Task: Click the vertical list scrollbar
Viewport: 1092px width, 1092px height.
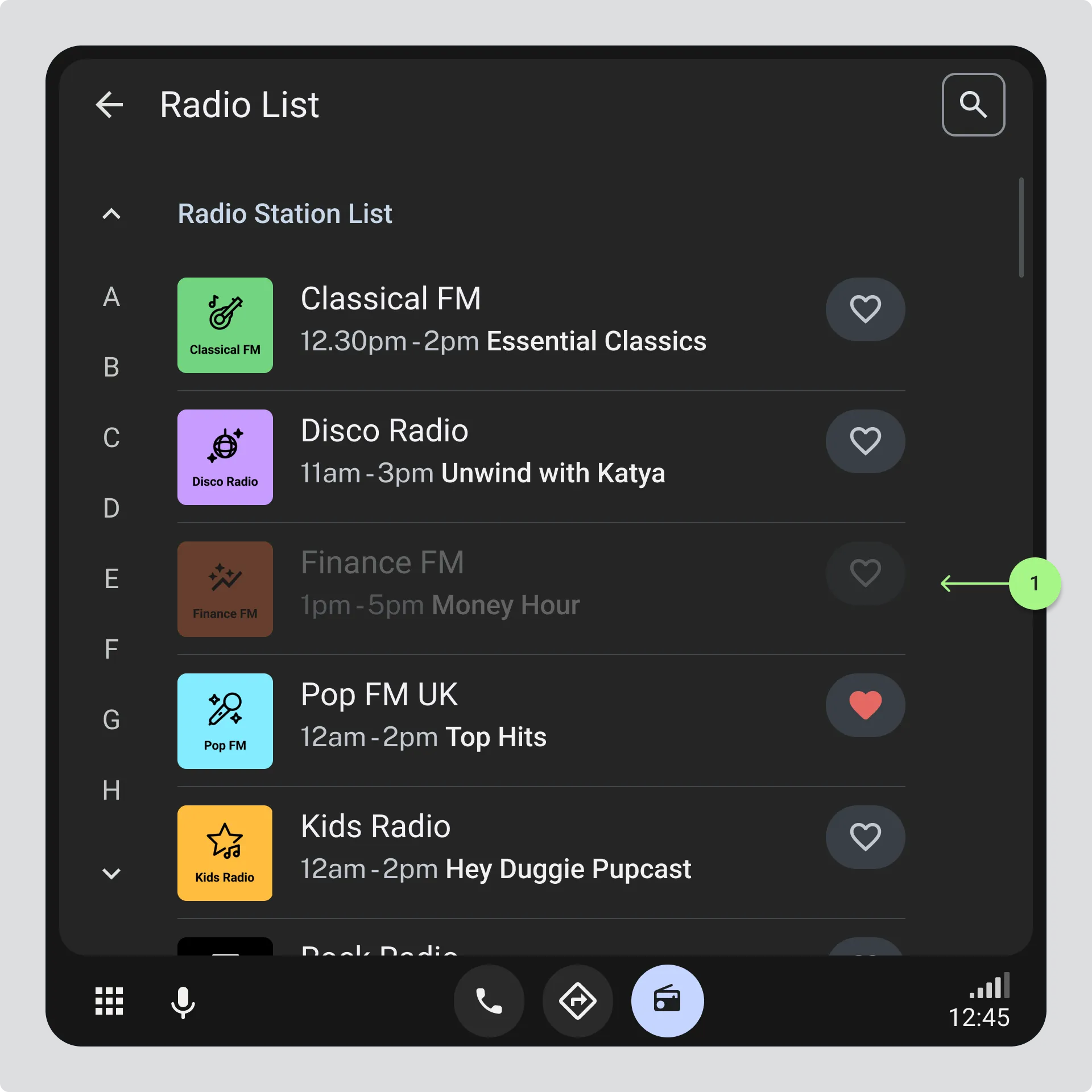Action: [x=1021, y=227]
